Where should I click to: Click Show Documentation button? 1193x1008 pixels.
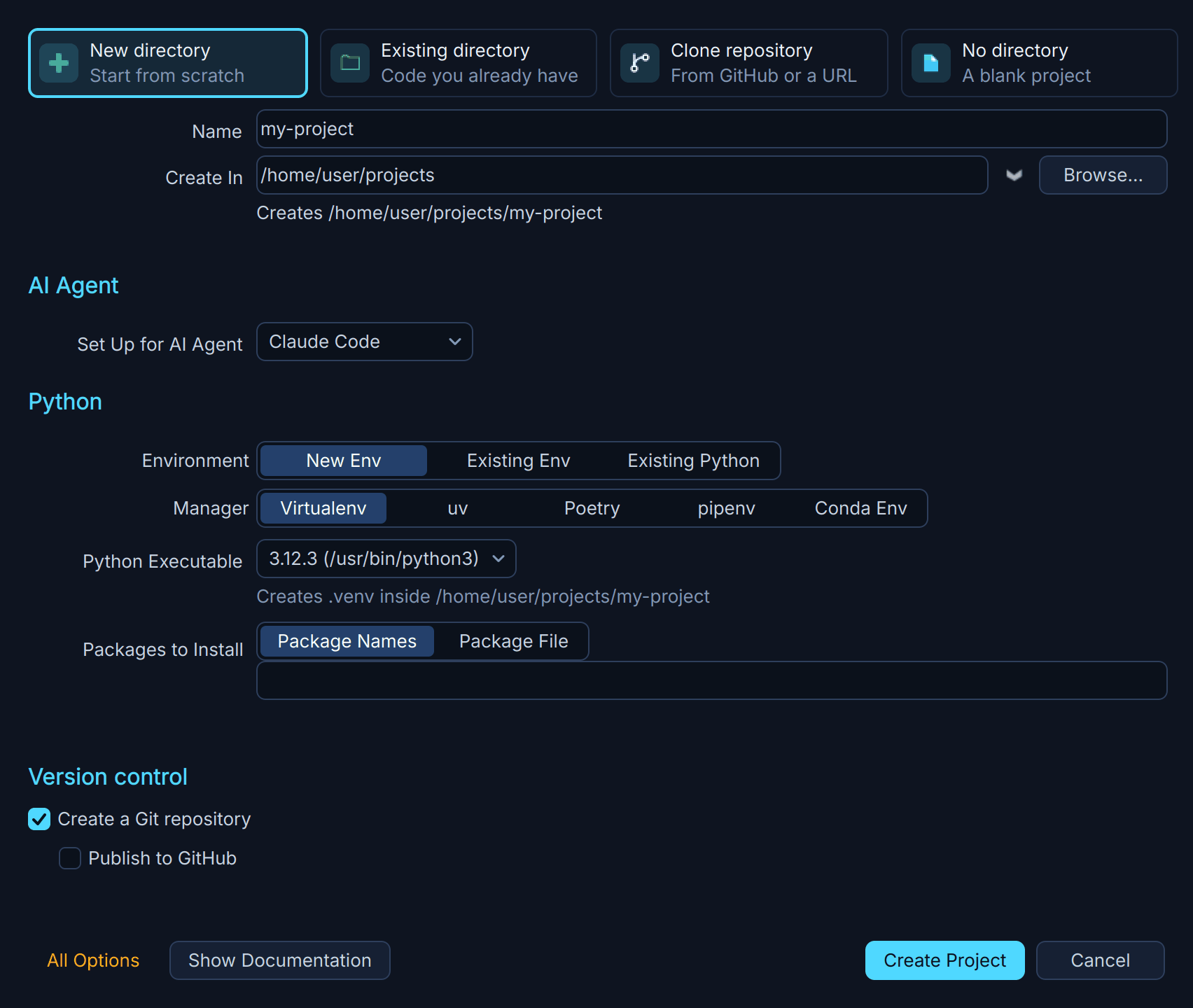pyautogui.click(x=280, y=960)
